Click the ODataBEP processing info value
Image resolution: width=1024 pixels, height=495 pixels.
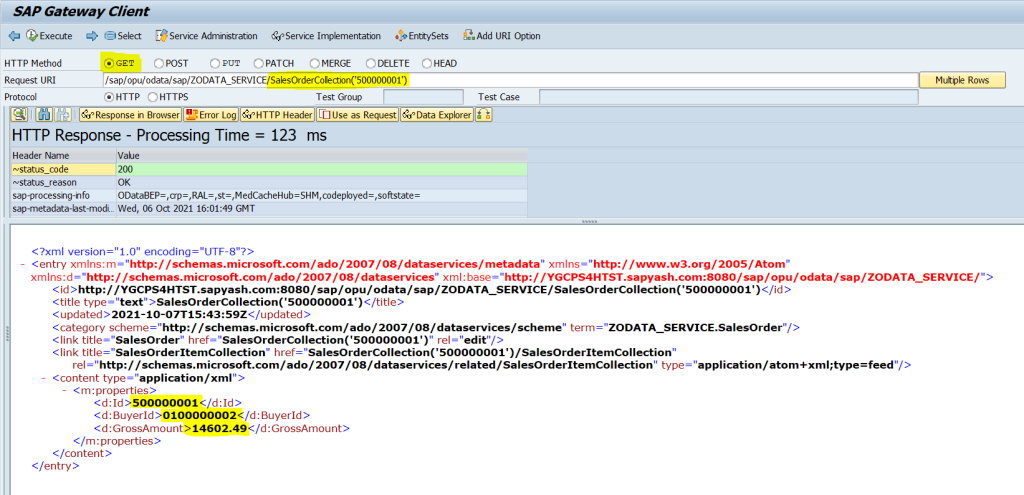(x=269, y=195)
